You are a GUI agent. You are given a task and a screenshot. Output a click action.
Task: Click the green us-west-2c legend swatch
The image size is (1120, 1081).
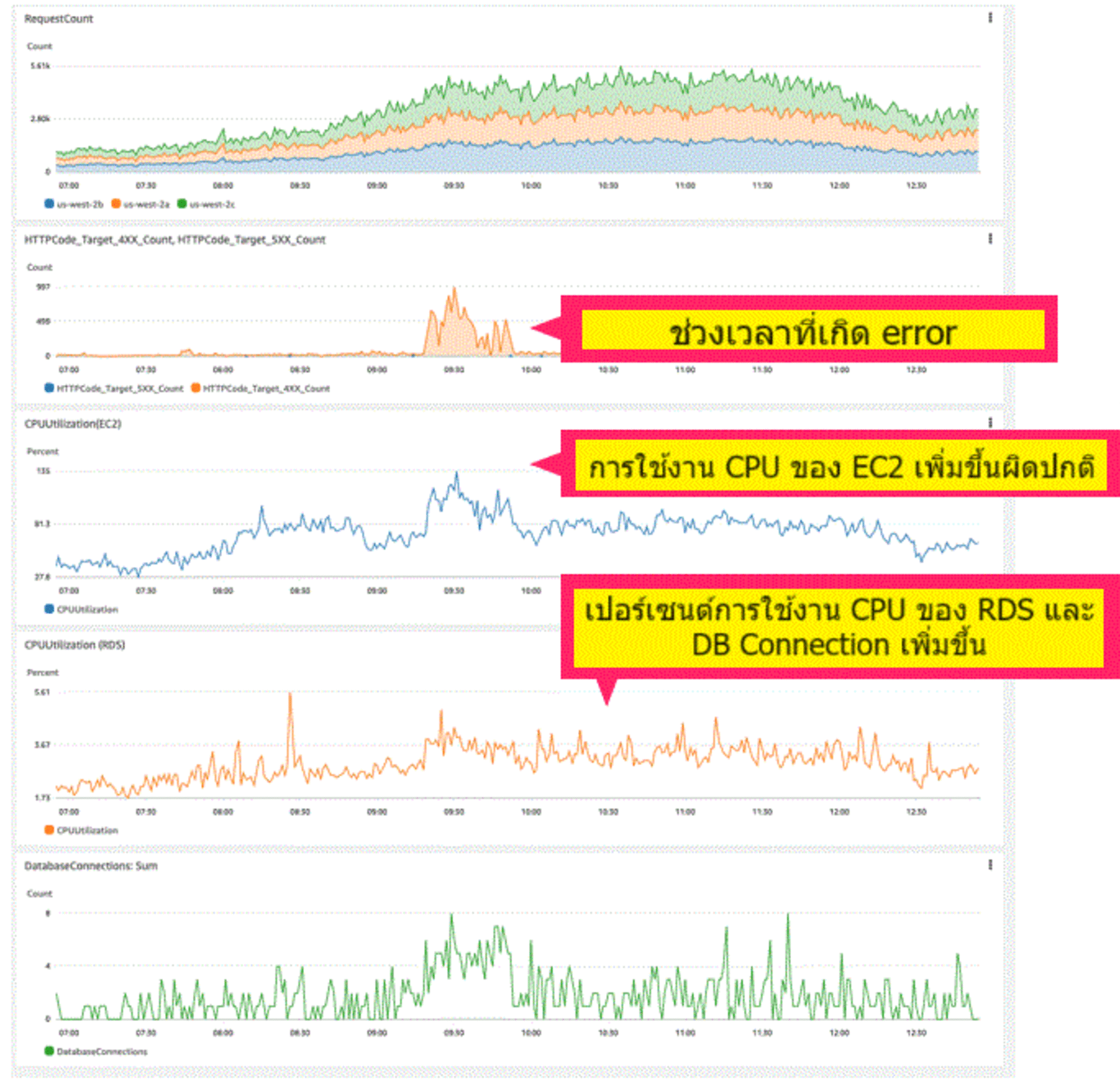point(181,203)
